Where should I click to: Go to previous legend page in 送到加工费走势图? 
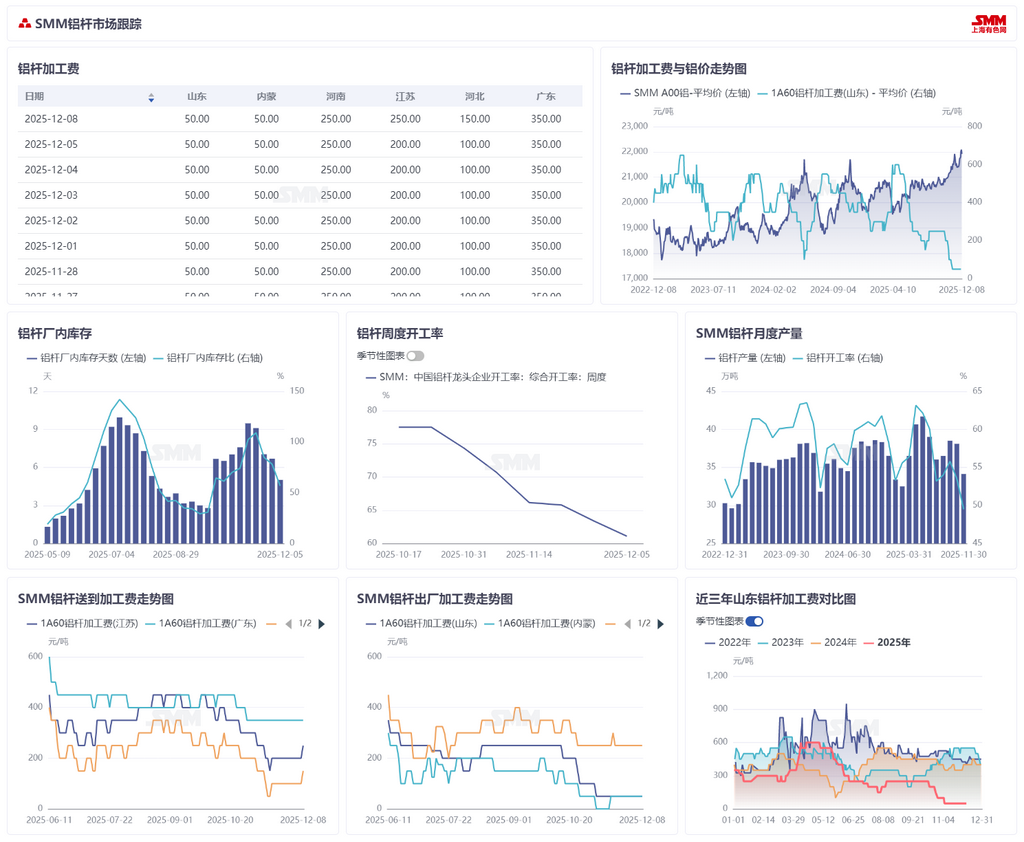289,624
